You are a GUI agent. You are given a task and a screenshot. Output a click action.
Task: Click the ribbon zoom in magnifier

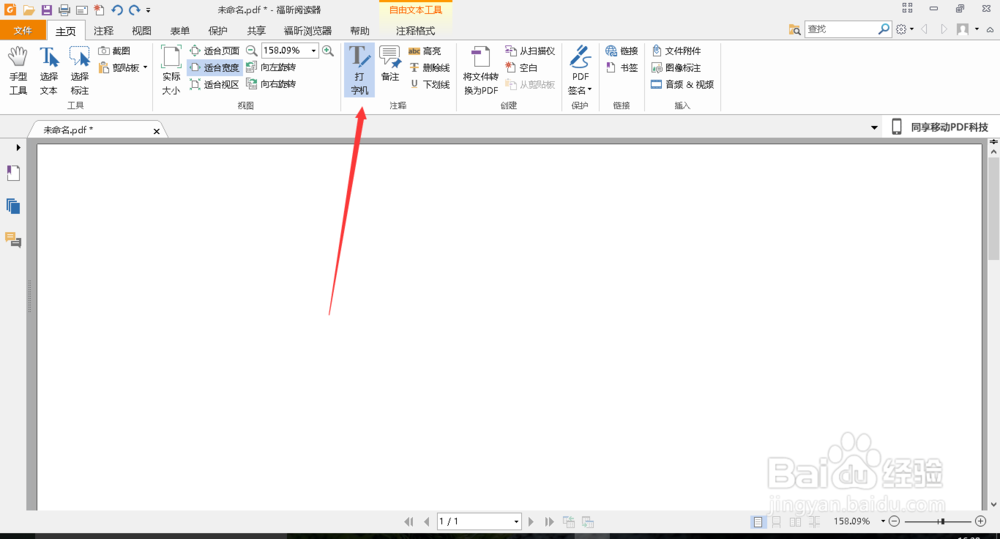tap(328, 50)
